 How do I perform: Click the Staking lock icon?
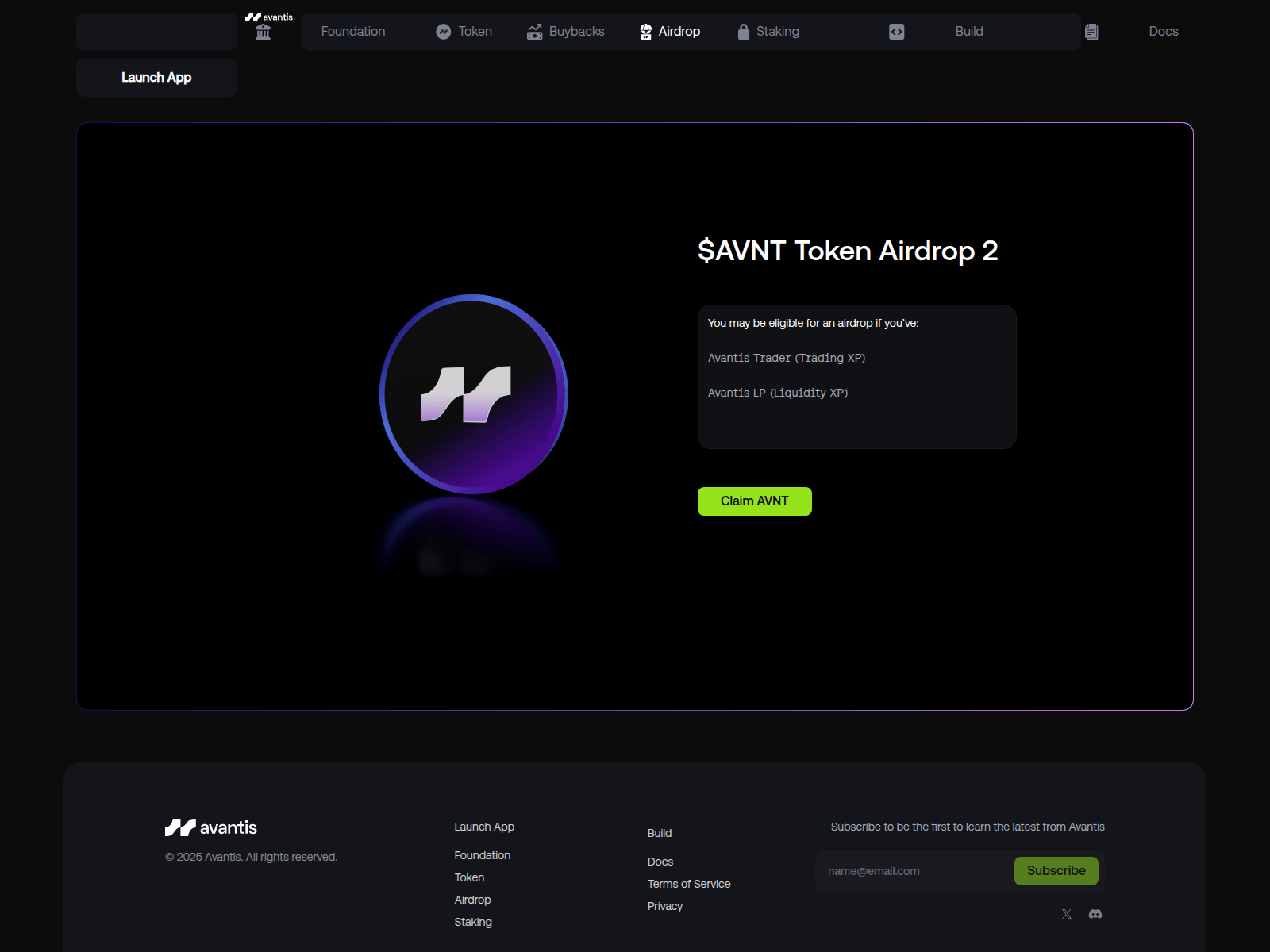click(743, 32)
